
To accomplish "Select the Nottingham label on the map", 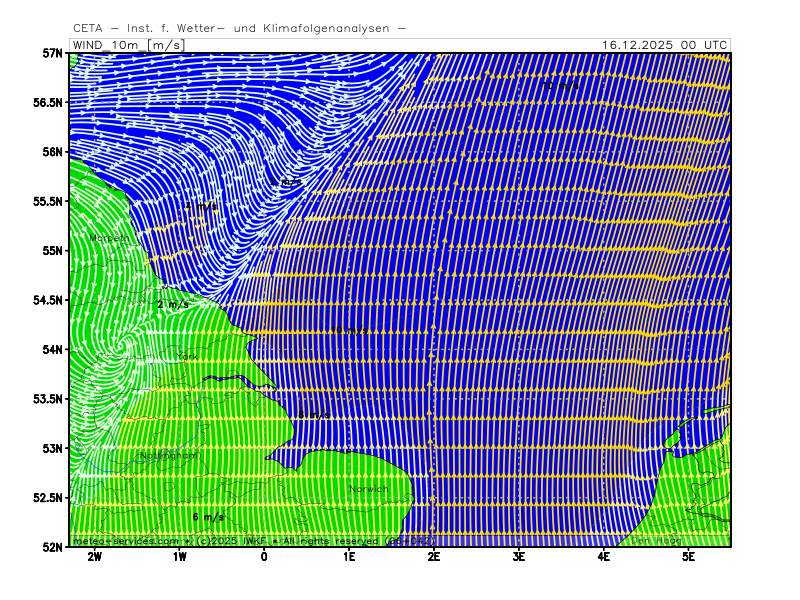I will coord(168,456).
